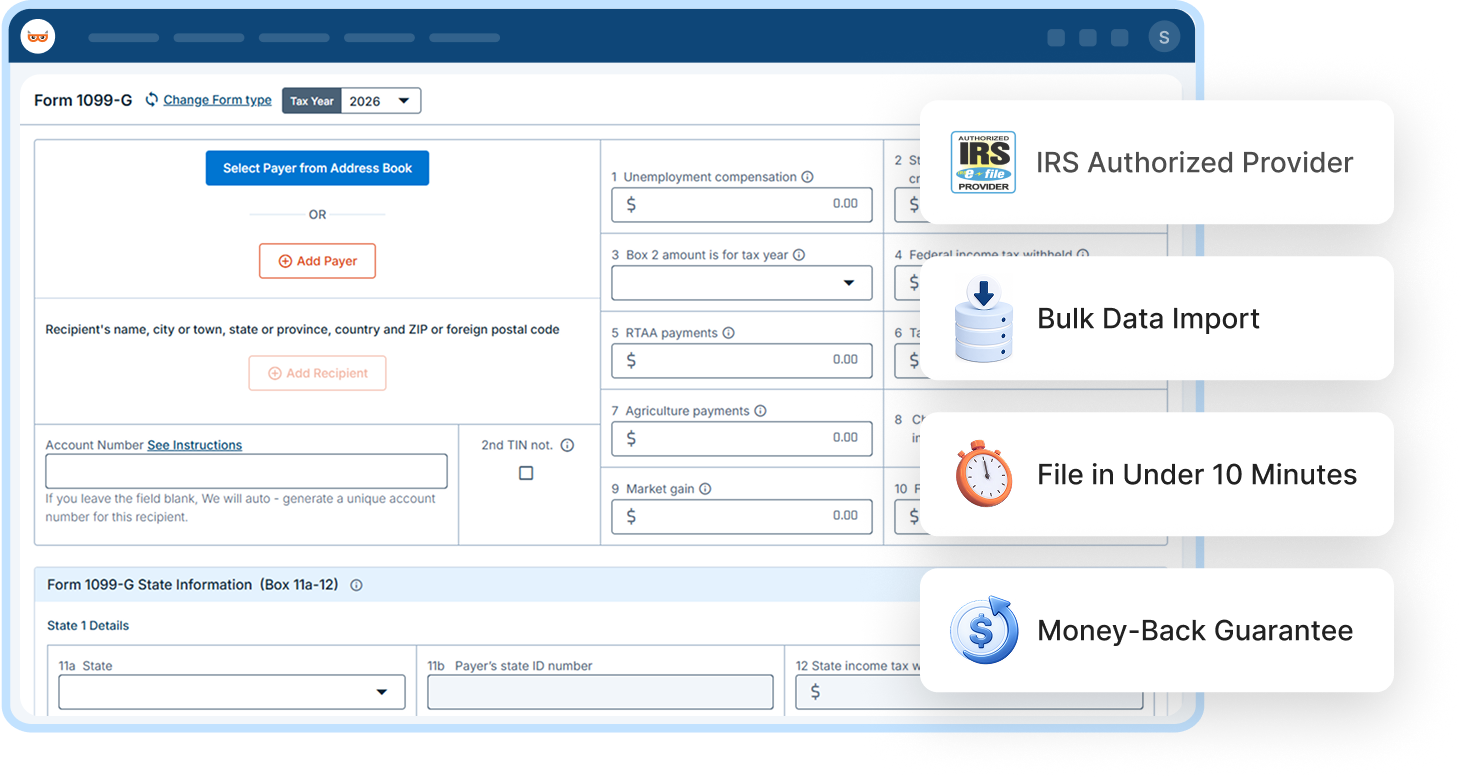Open the See Instructions link
The image size is (1462, 778).
pos(194,445)
